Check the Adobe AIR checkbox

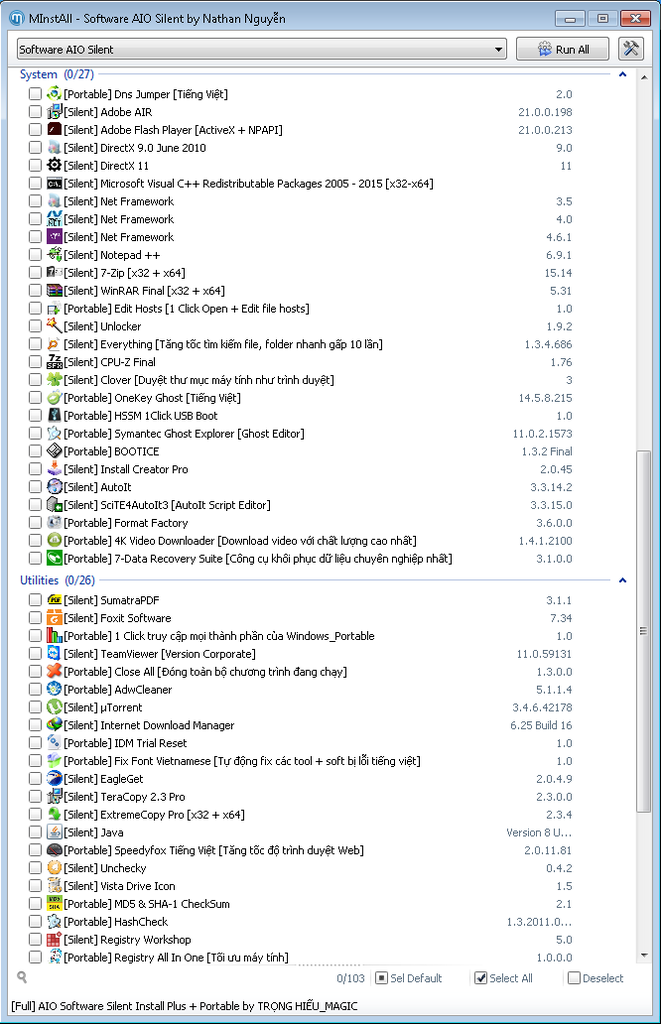(x=35, y=112)
